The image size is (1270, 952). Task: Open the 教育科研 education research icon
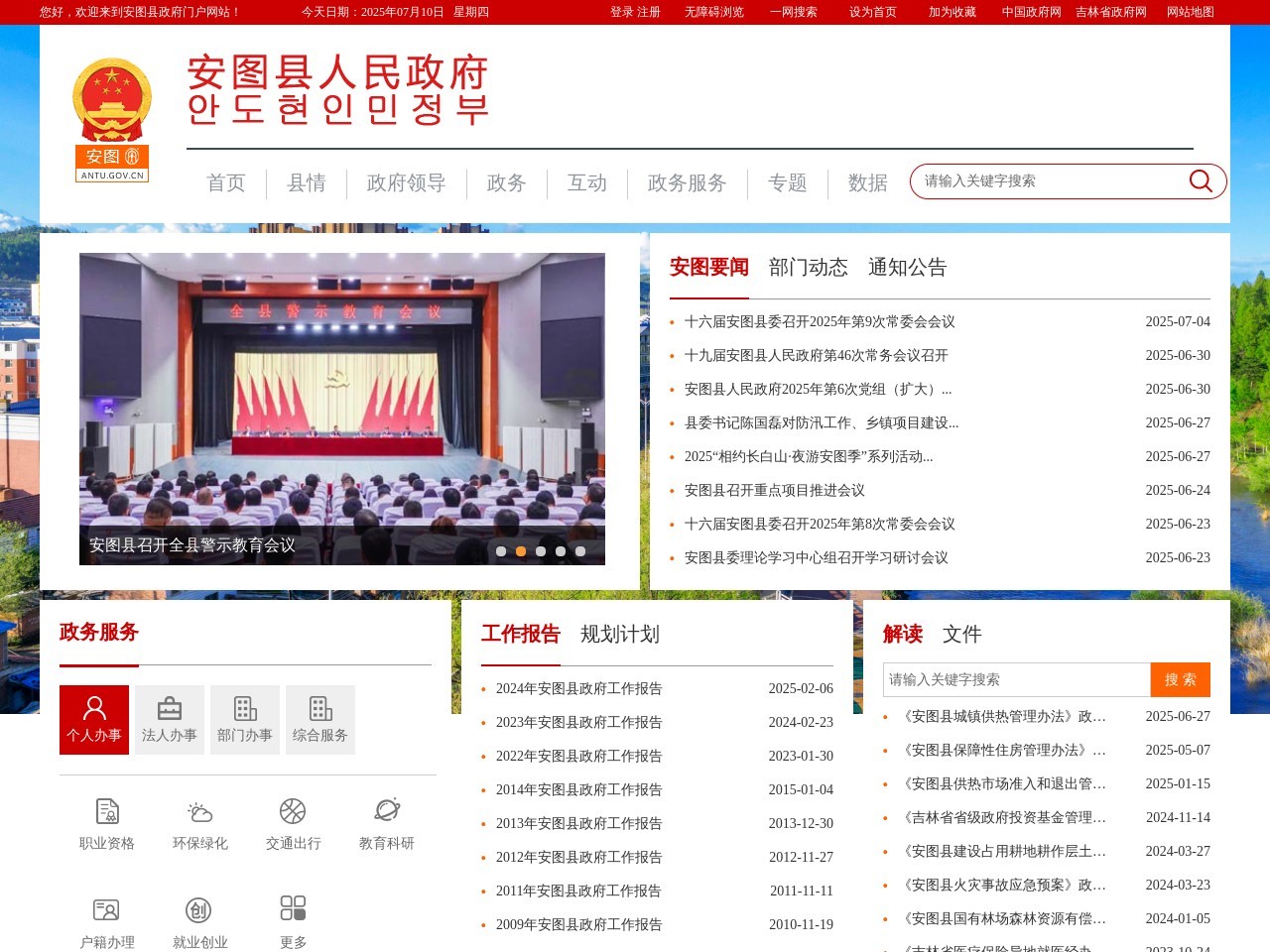[386, 823]
